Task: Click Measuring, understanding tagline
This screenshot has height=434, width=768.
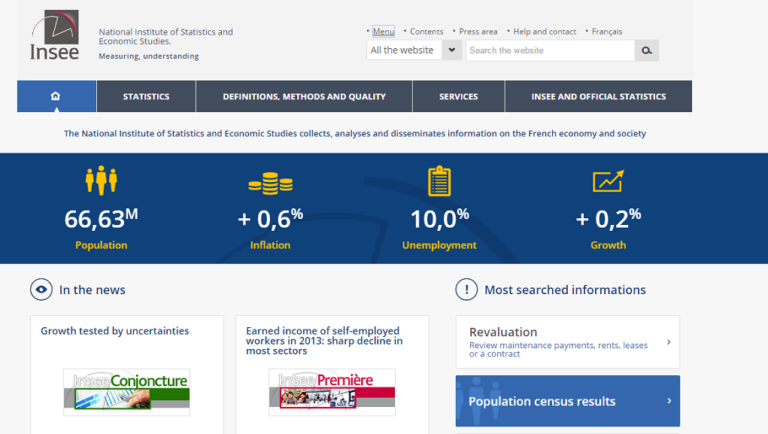Action: click(149, 56)
